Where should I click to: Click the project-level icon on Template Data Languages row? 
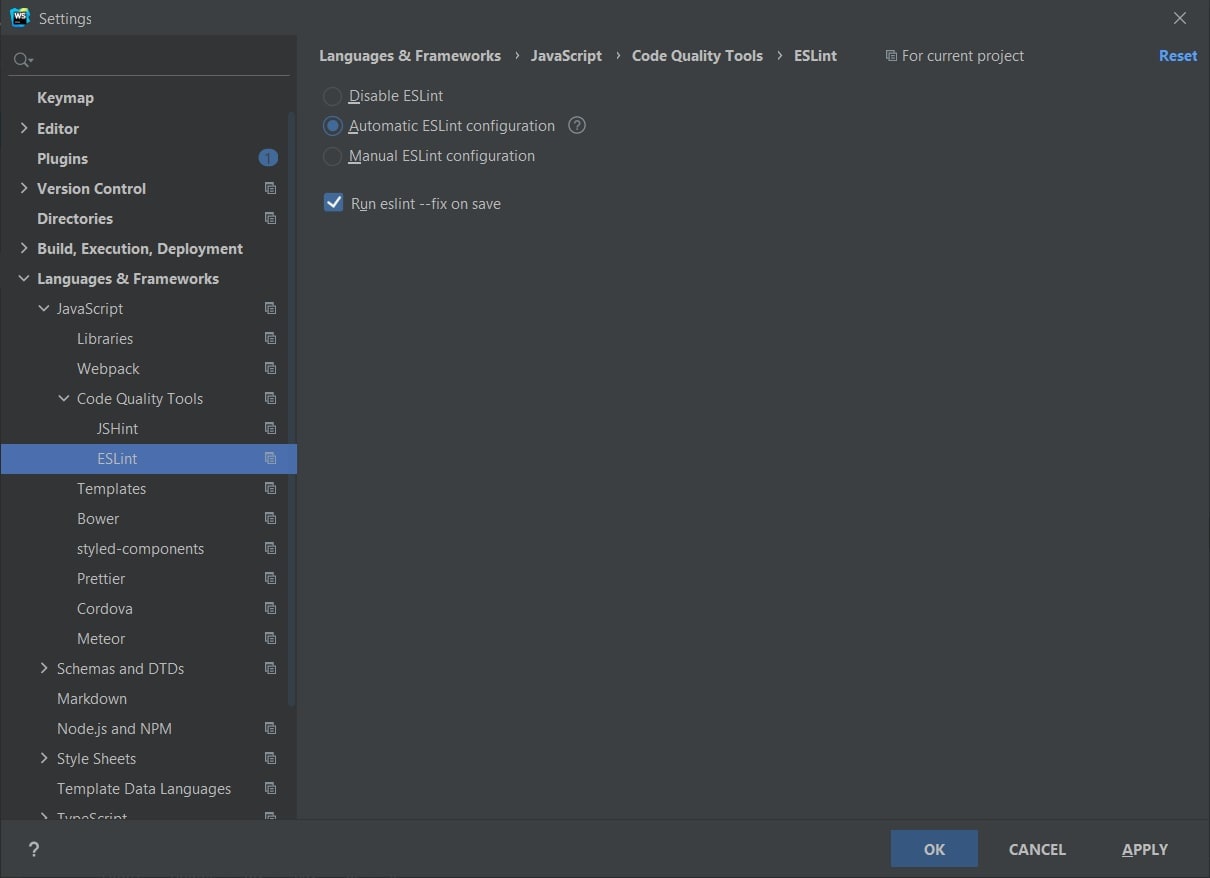coord(270,788)
